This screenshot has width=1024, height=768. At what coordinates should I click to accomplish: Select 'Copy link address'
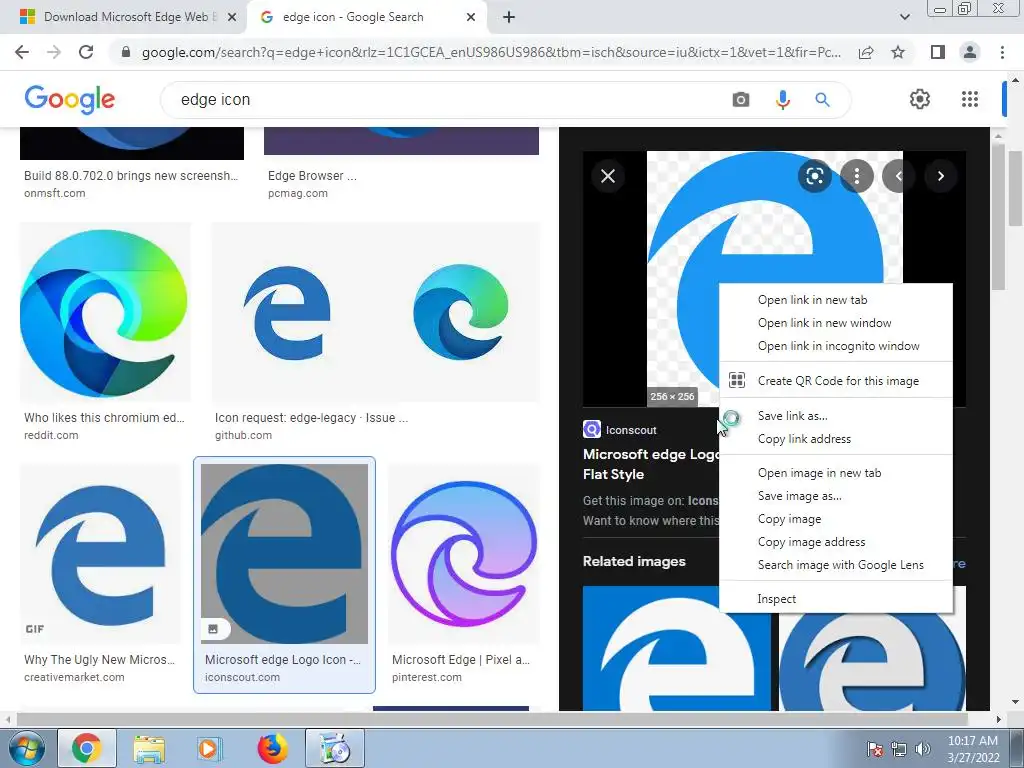836,439
